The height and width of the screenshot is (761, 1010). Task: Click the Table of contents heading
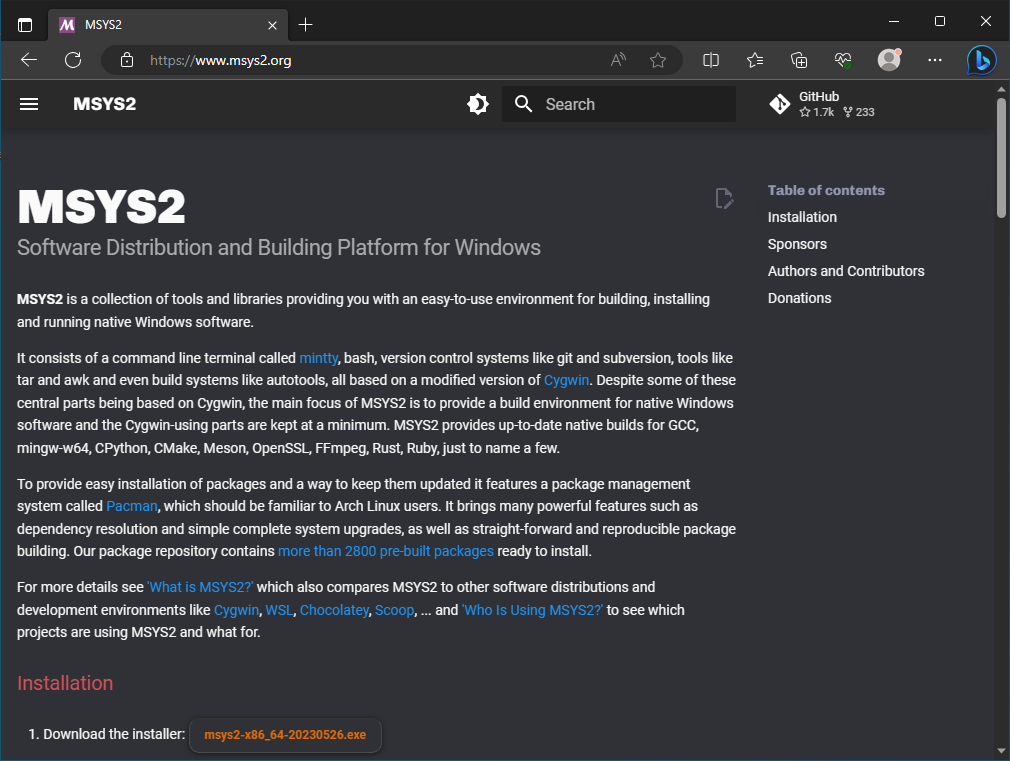826,191
